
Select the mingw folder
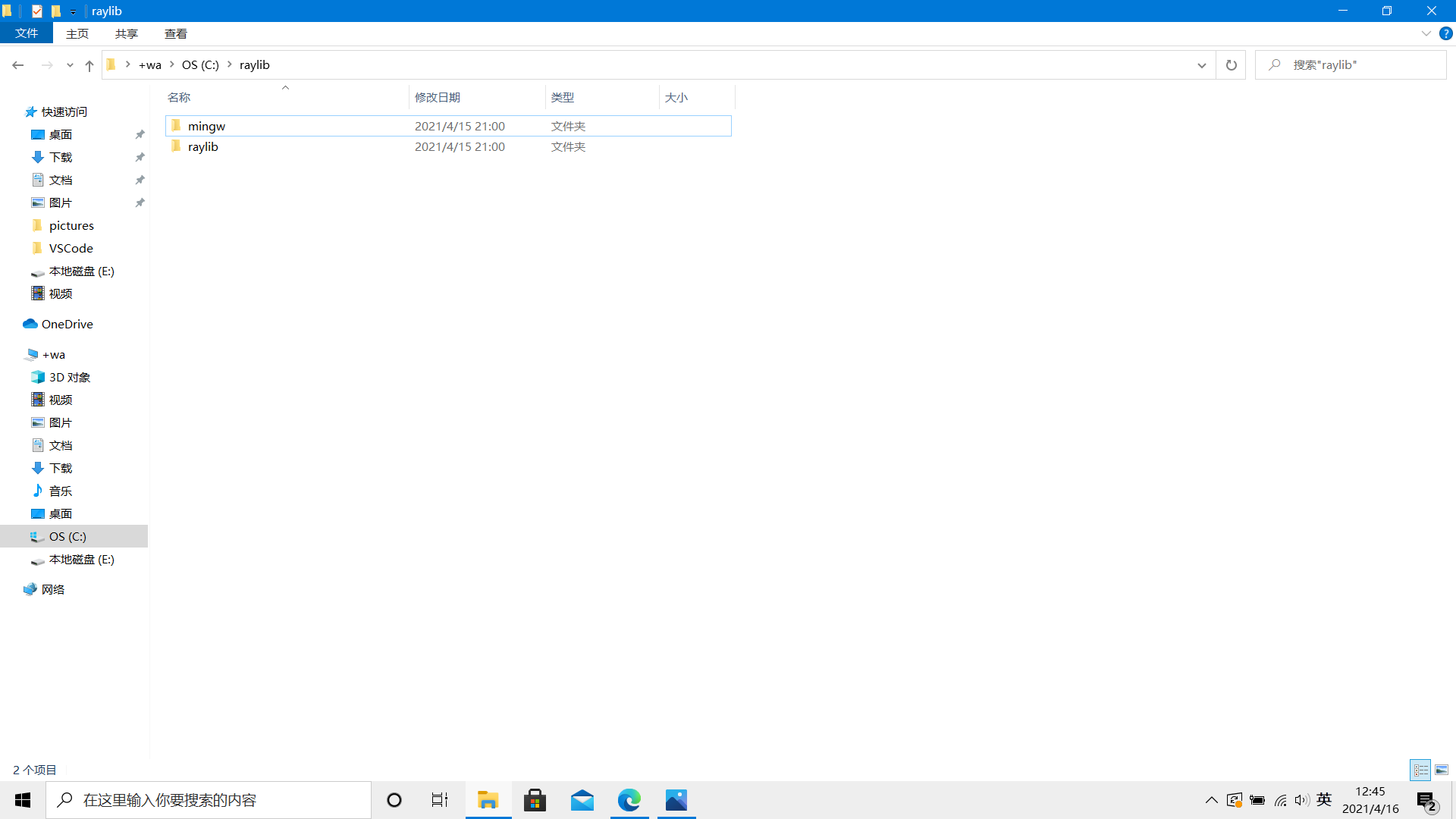[206, 126]
